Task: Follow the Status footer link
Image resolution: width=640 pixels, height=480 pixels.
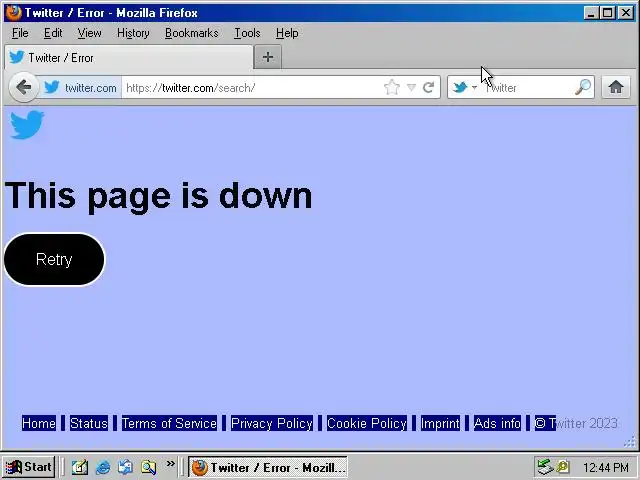Action: point(89,423)
